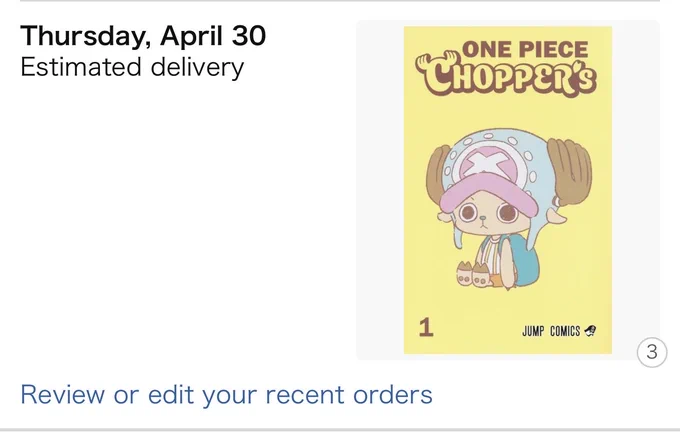Click the word 'Review' in the link

62,395
